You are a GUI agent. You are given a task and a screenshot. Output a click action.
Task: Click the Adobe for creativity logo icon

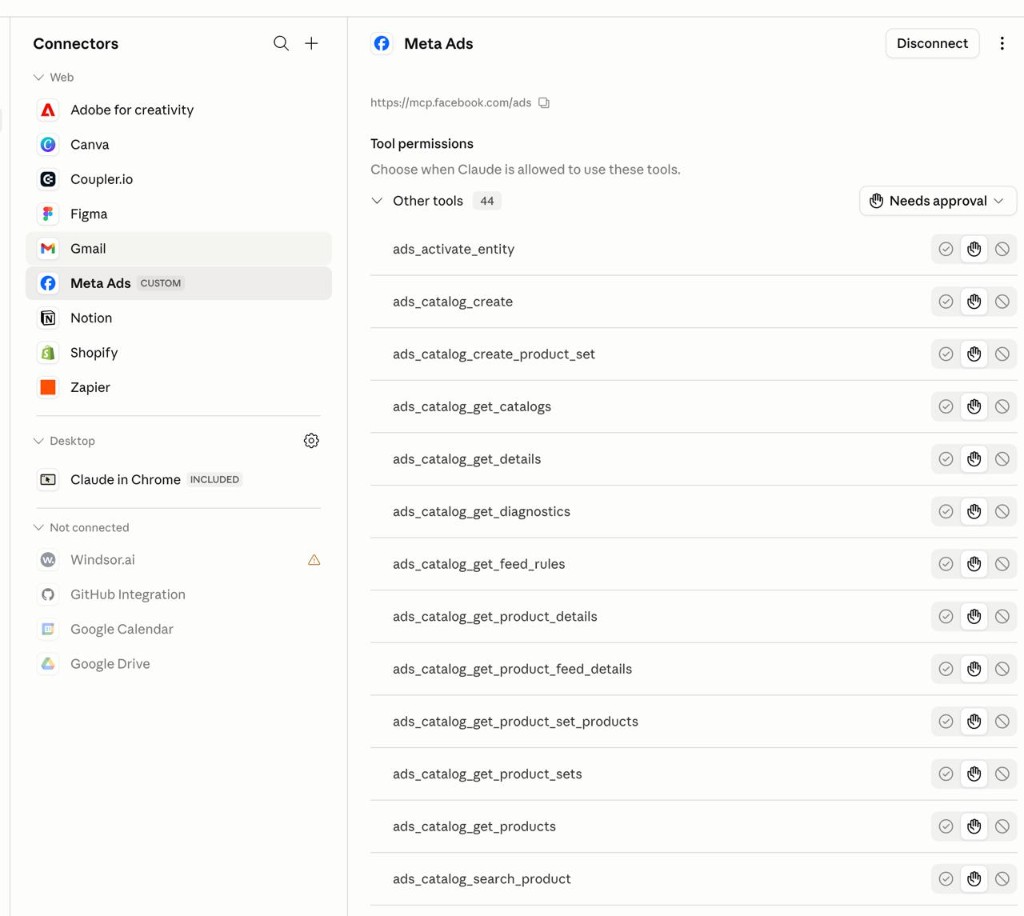48,110
